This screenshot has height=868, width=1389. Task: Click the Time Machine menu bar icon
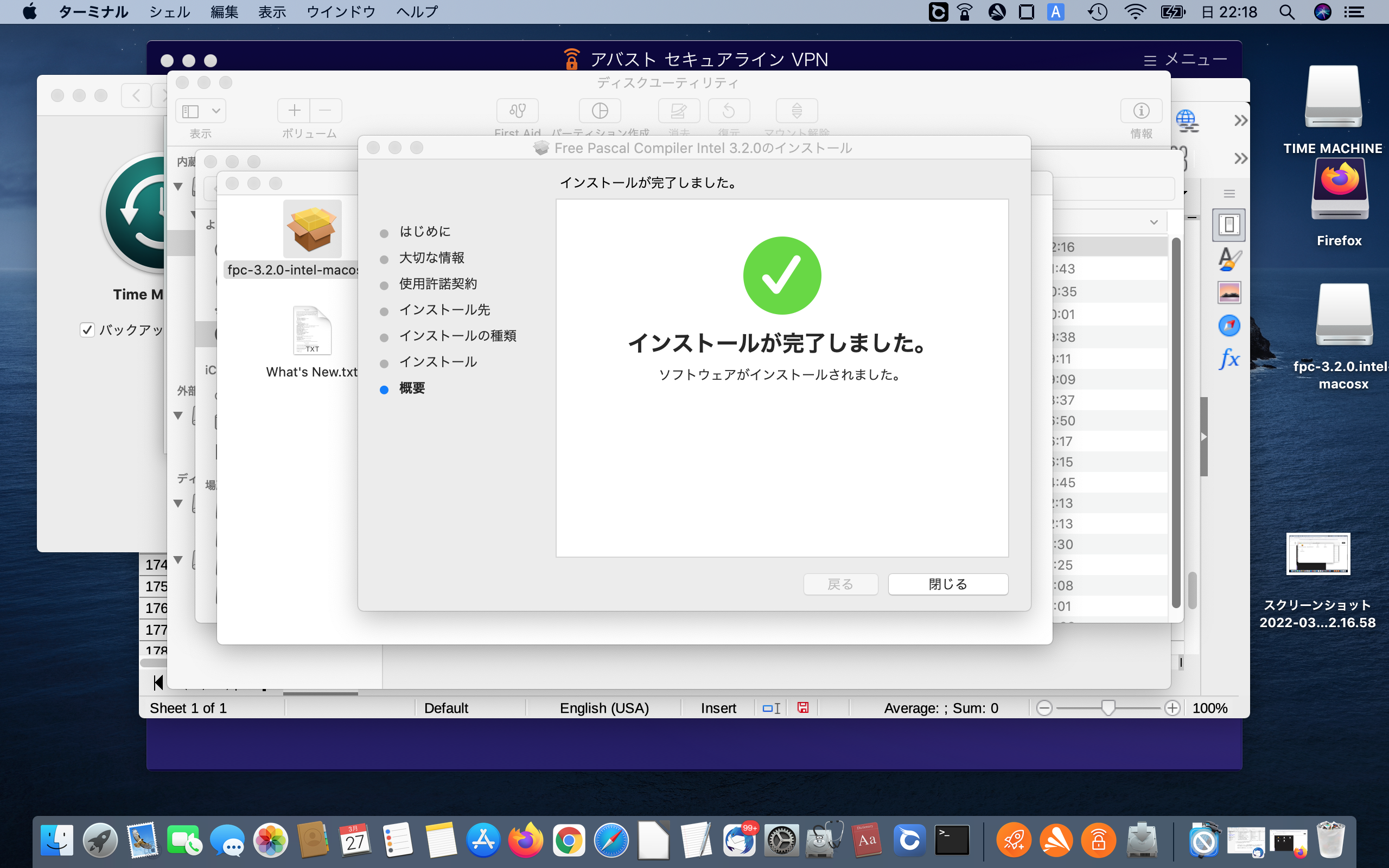point(1097,12)
